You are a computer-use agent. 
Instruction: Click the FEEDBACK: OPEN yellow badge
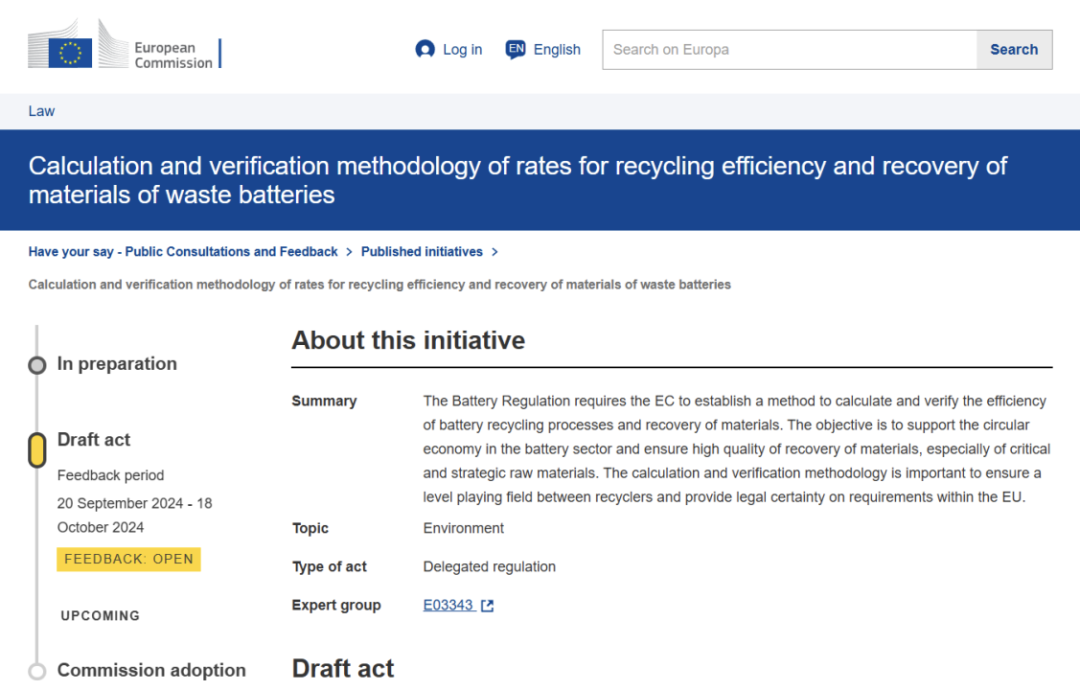[129, 559]
